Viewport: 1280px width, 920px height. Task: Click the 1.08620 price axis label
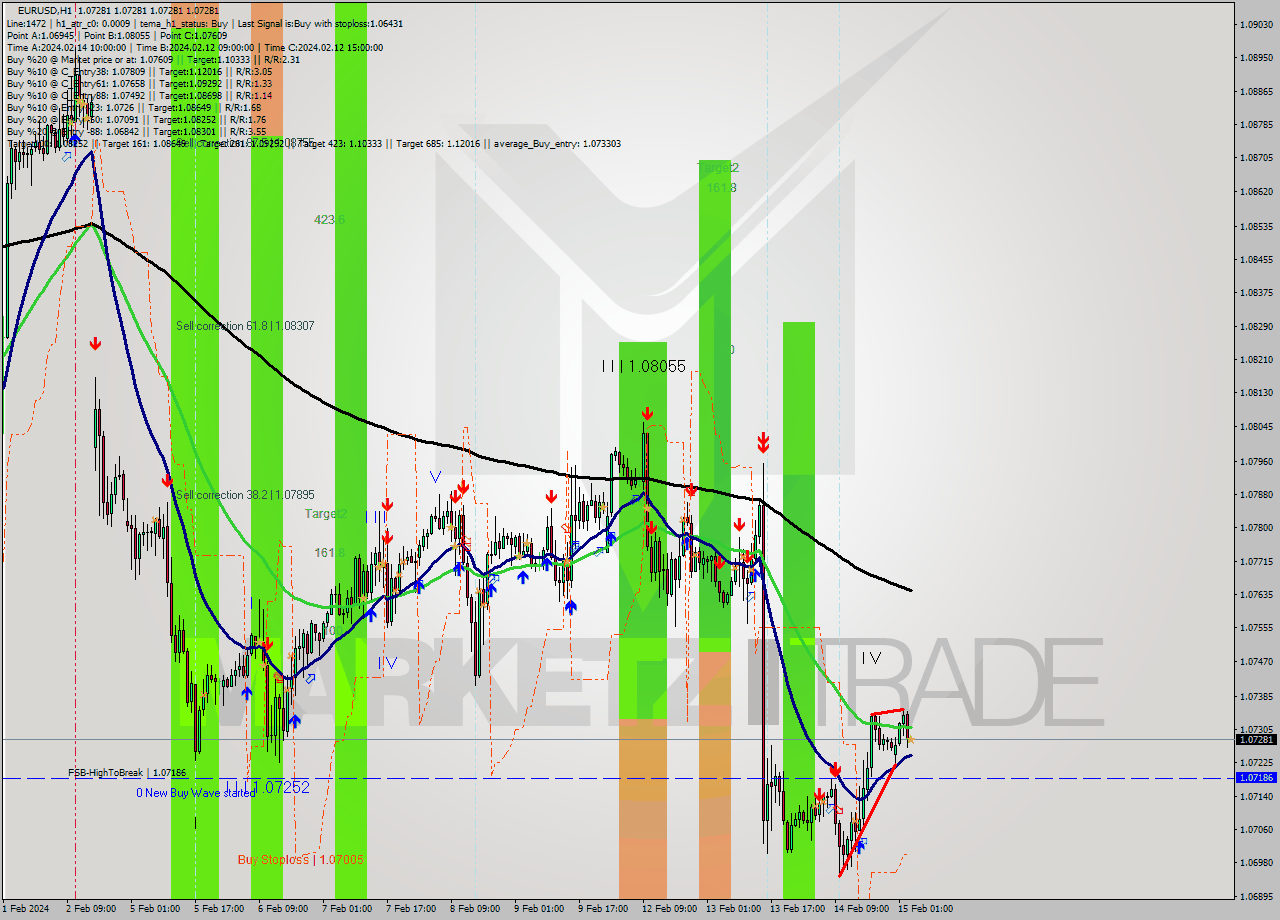[1256, 191]
